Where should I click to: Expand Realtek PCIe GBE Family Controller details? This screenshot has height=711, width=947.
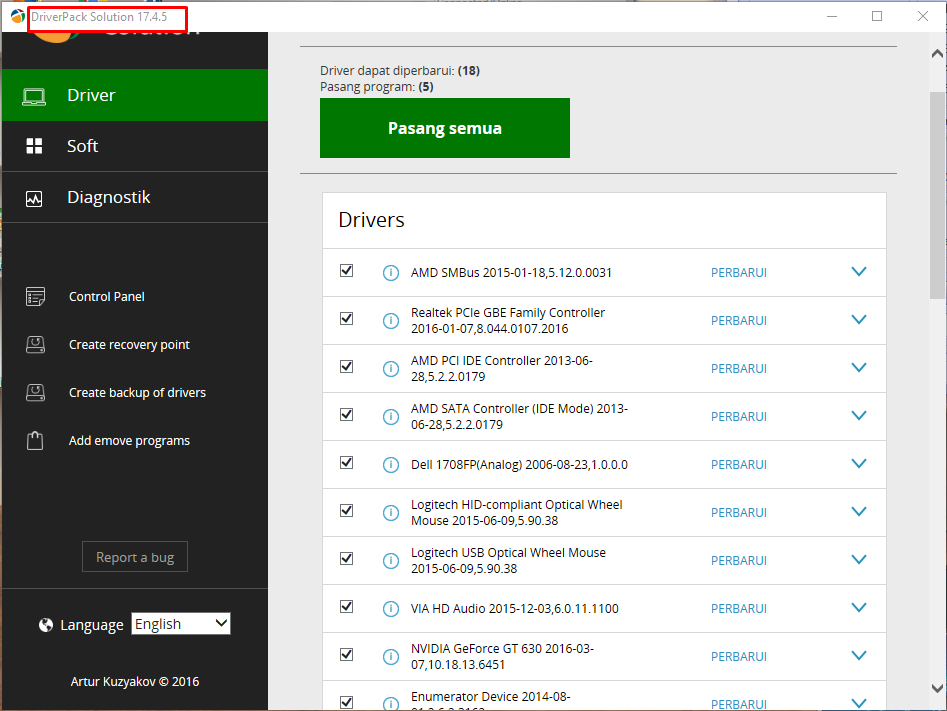tap(859, 320)
